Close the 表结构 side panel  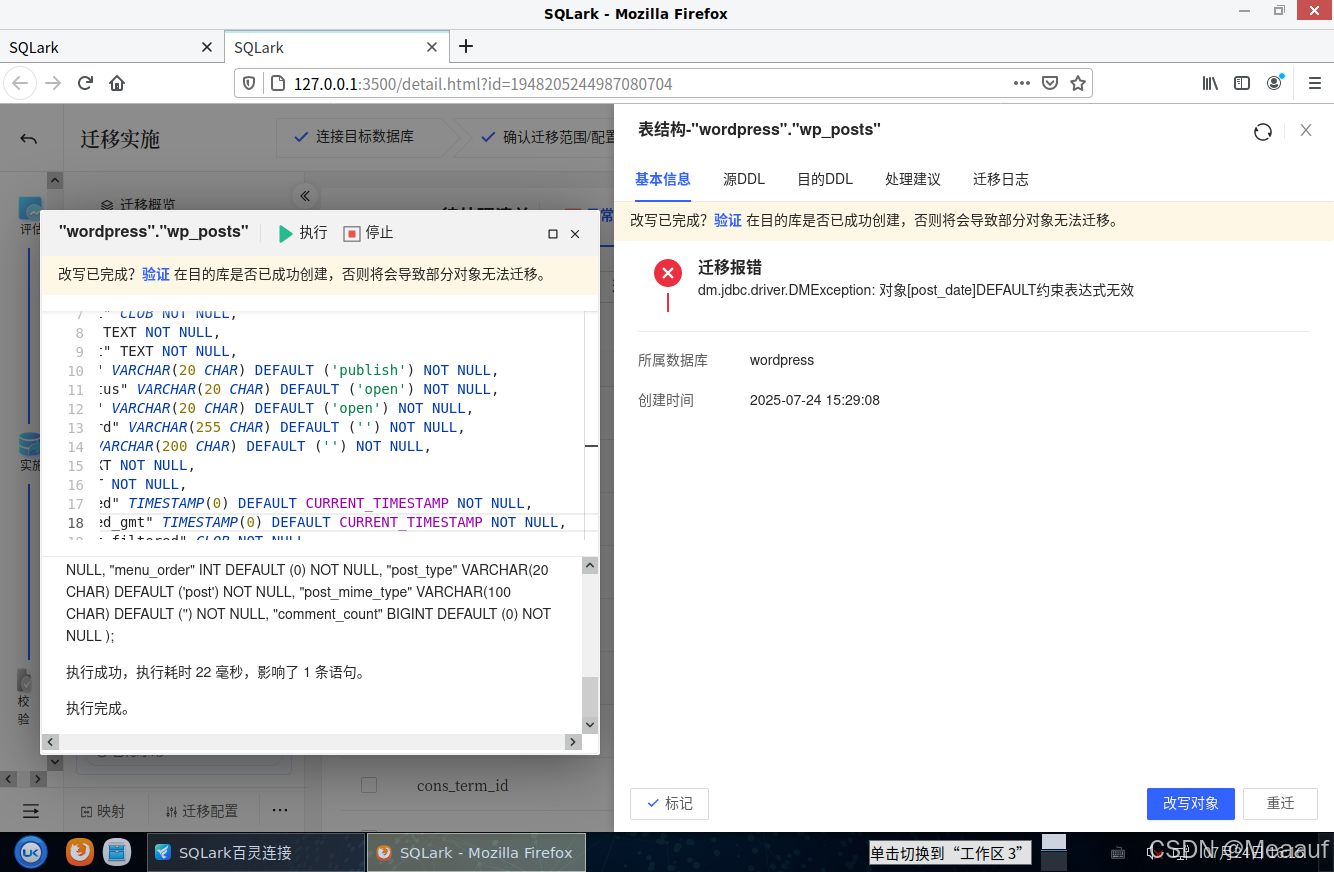pos(1306,130)
